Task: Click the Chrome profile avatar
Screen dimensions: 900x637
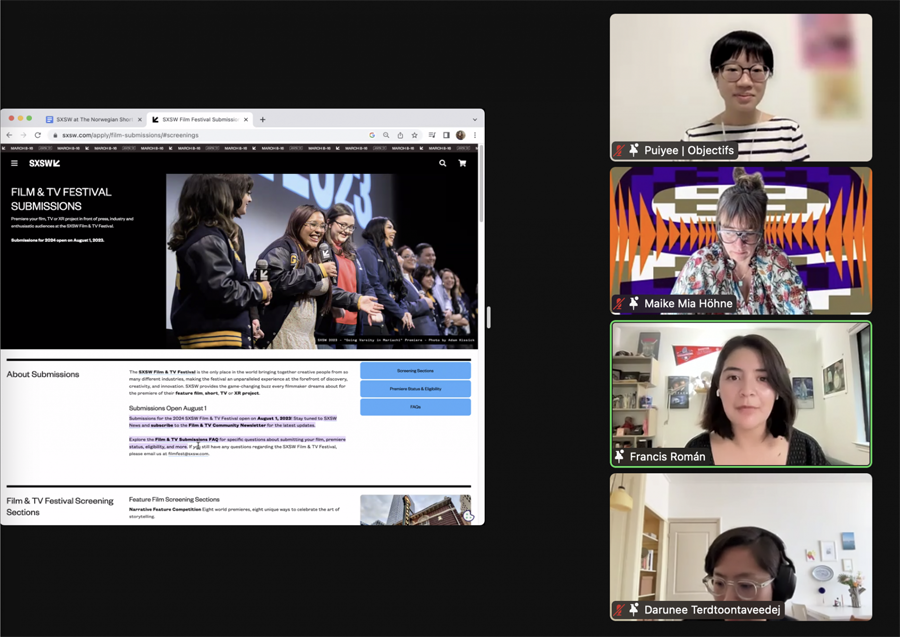Action: [461, 135]
